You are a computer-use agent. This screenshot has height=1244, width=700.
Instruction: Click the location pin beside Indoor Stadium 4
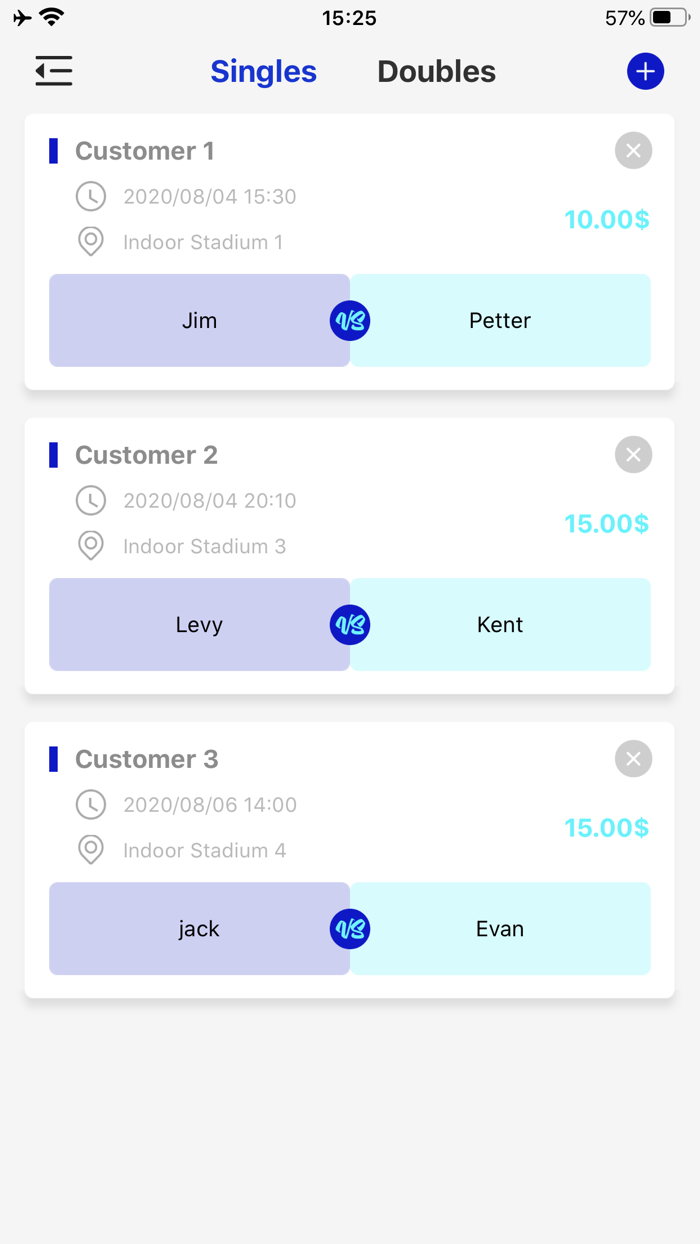tap(91, 850)
